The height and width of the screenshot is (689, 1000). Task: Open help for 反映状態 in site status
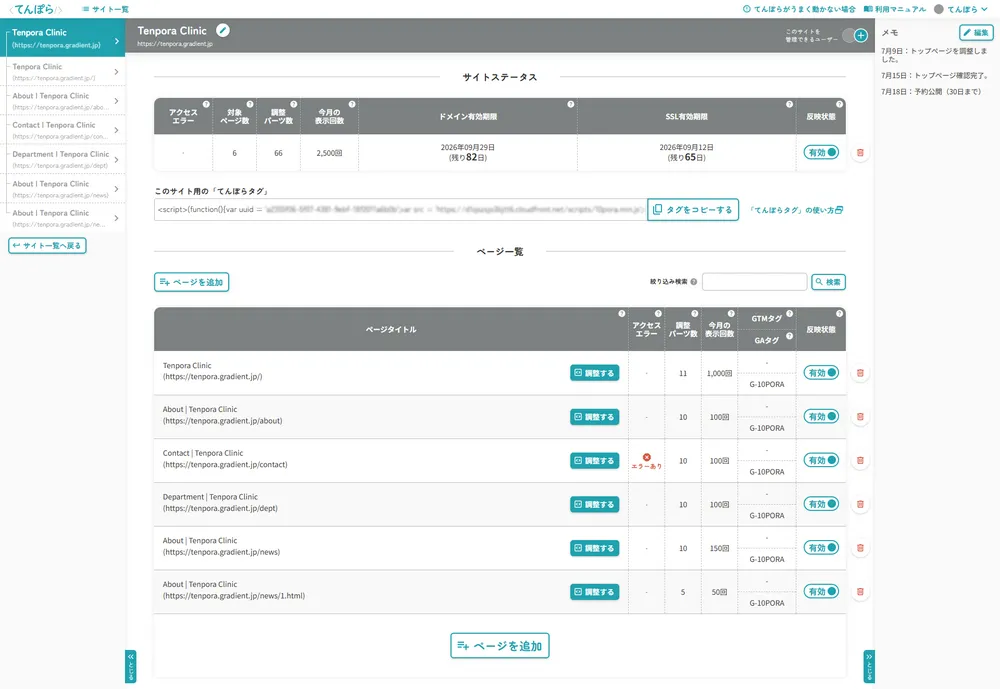point(839,104)
